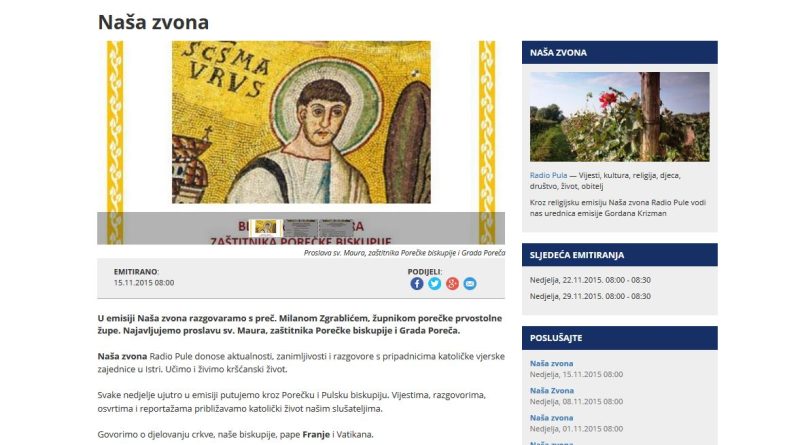Open the Radio Pula link
This screenshot has height=445, width=800.
coord(548,175)
